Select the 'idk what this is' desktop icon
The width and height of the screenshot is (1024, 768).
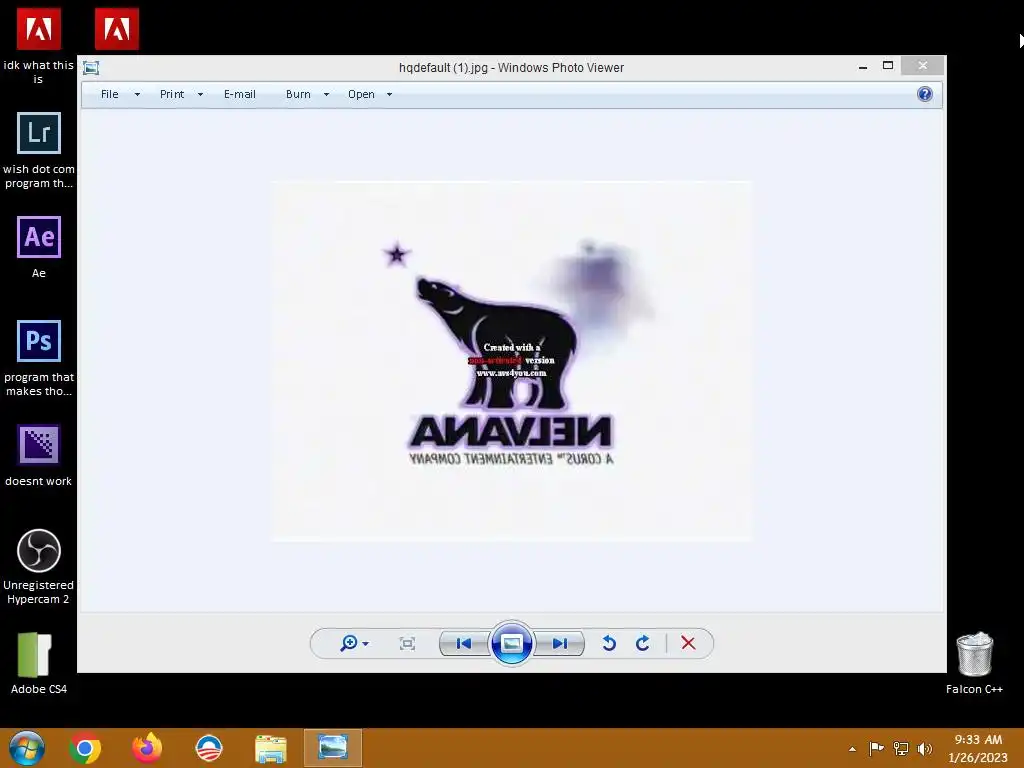coord(39,46)
